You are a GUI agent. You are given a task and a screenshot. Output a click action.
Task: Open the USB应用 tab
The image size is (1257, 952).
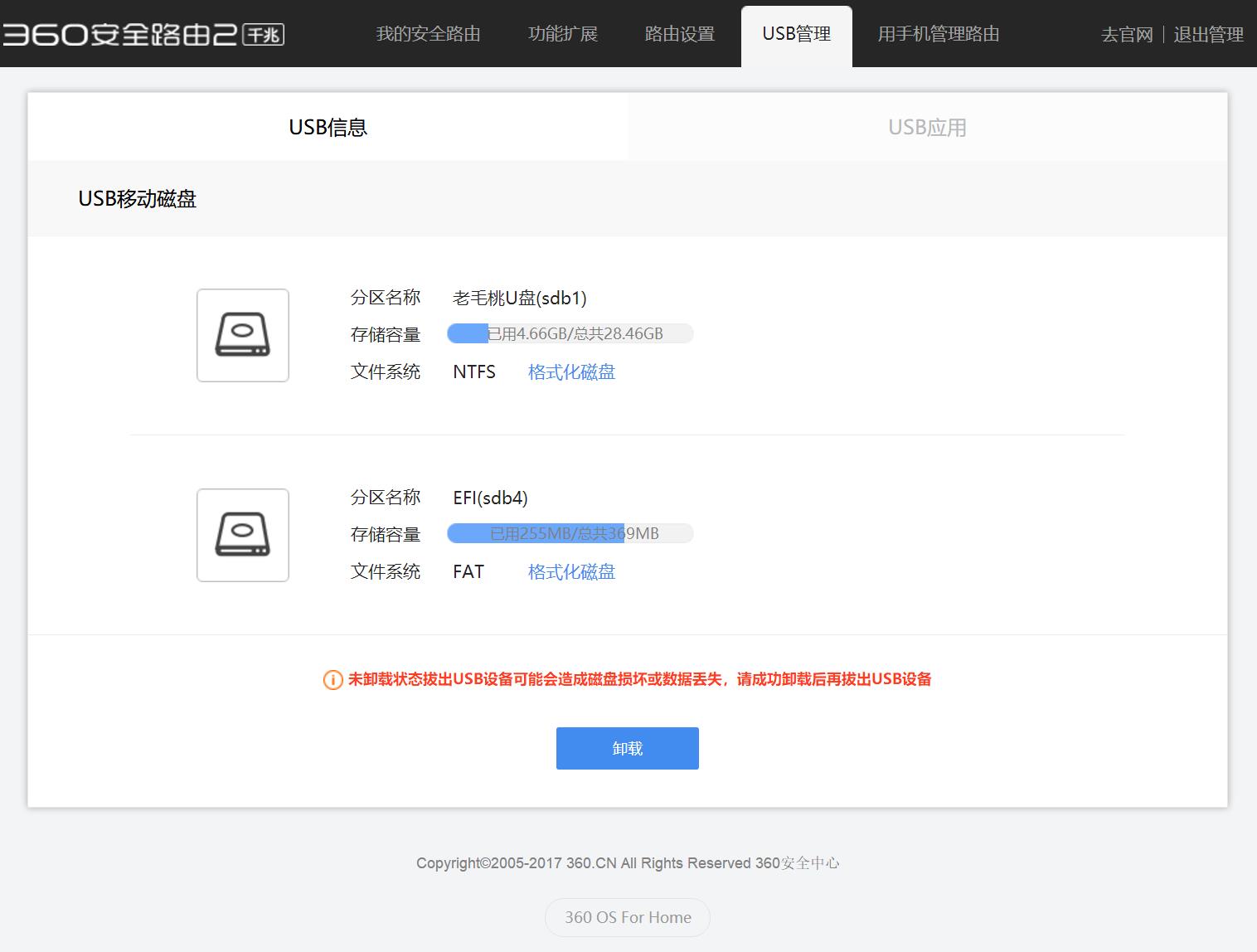pyautogui.click(x=927, y=126)
